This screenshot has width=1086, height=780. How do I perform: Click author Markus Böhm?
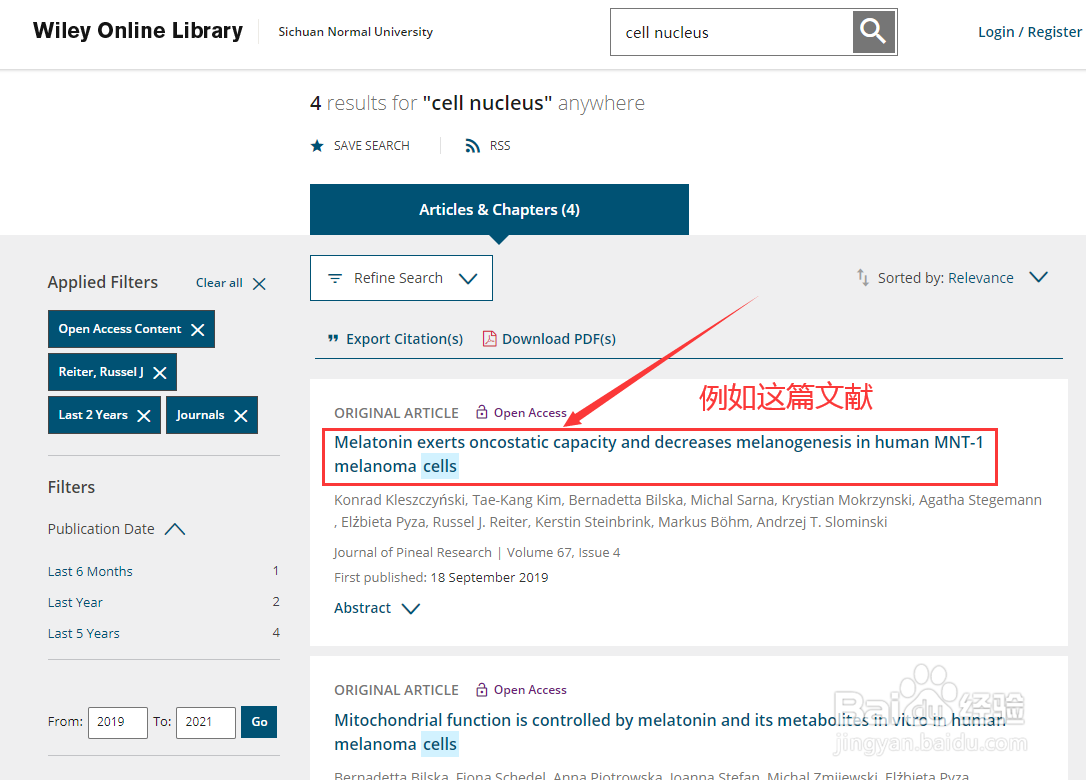703,522
